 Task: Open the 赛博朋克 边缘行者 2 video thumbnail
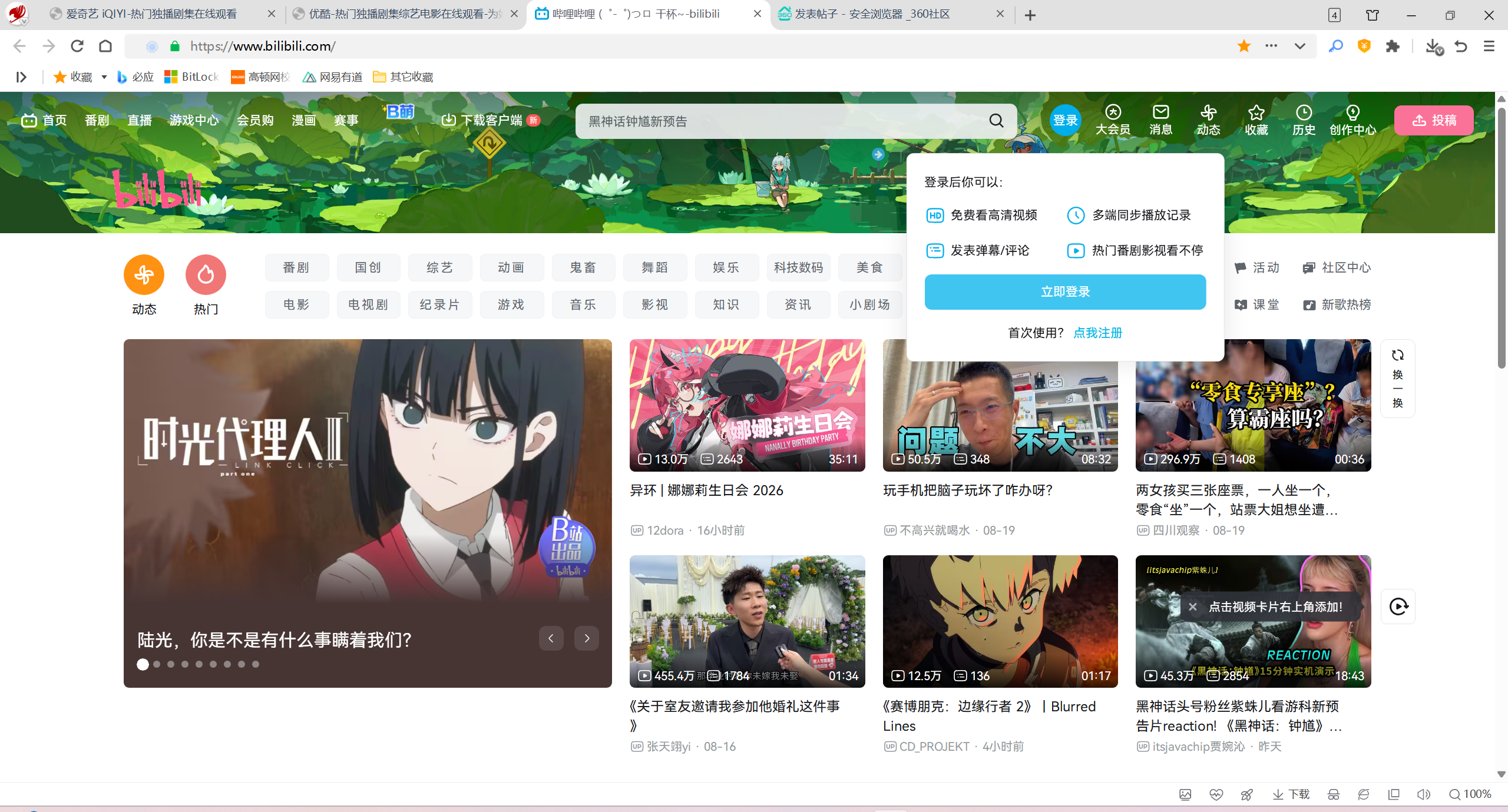pyautogui.click(x=1000, y=621)
